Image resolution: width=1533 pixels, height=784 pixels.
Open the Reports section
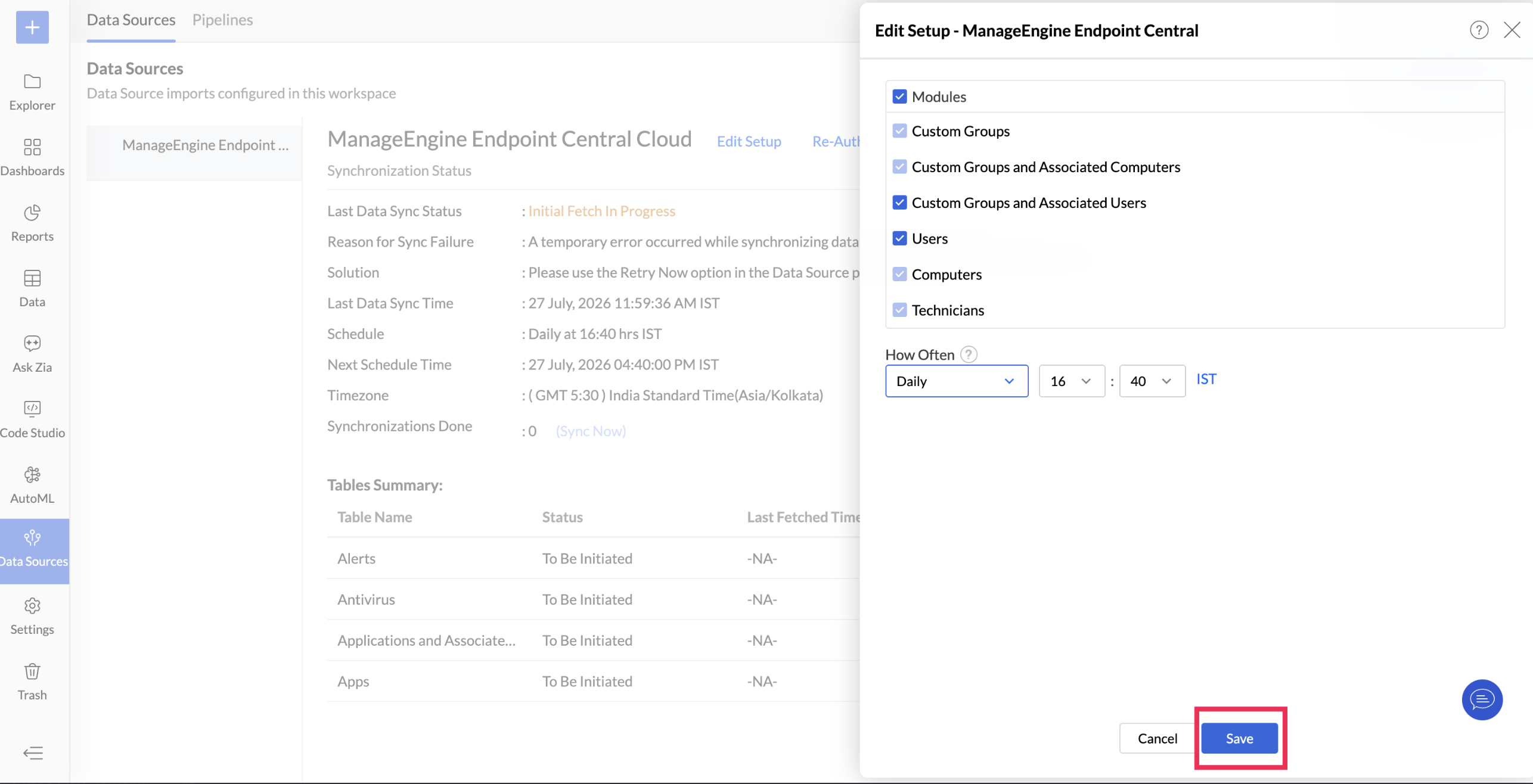tap(32, 223)
